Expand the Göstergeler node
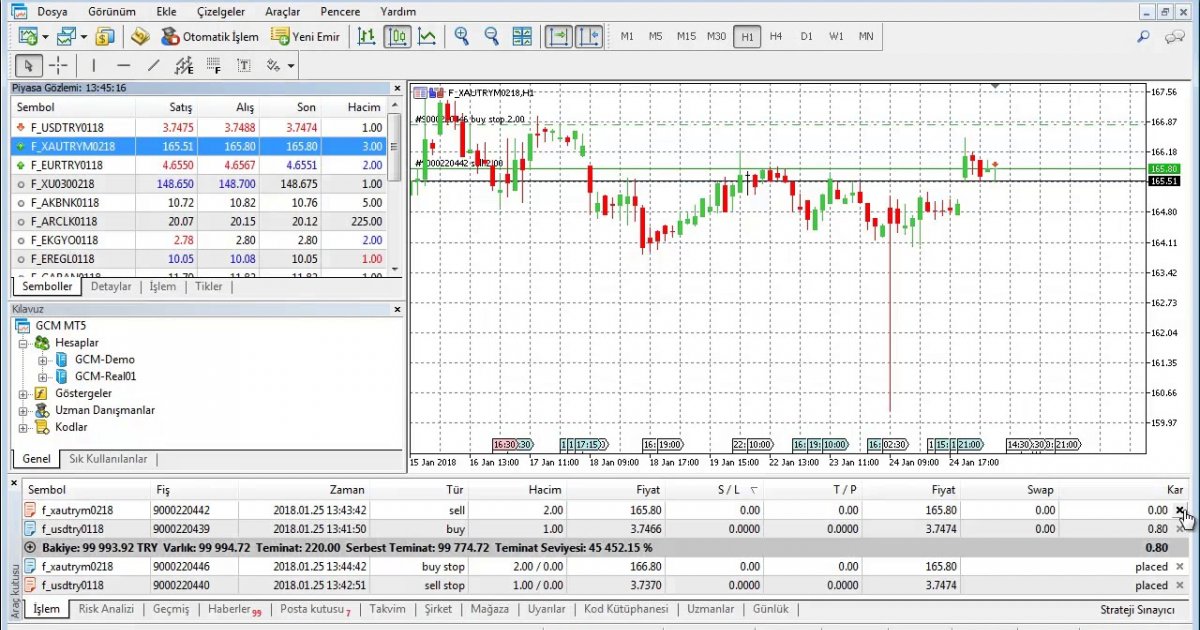The image size is (1200, 630). [23, 394]
